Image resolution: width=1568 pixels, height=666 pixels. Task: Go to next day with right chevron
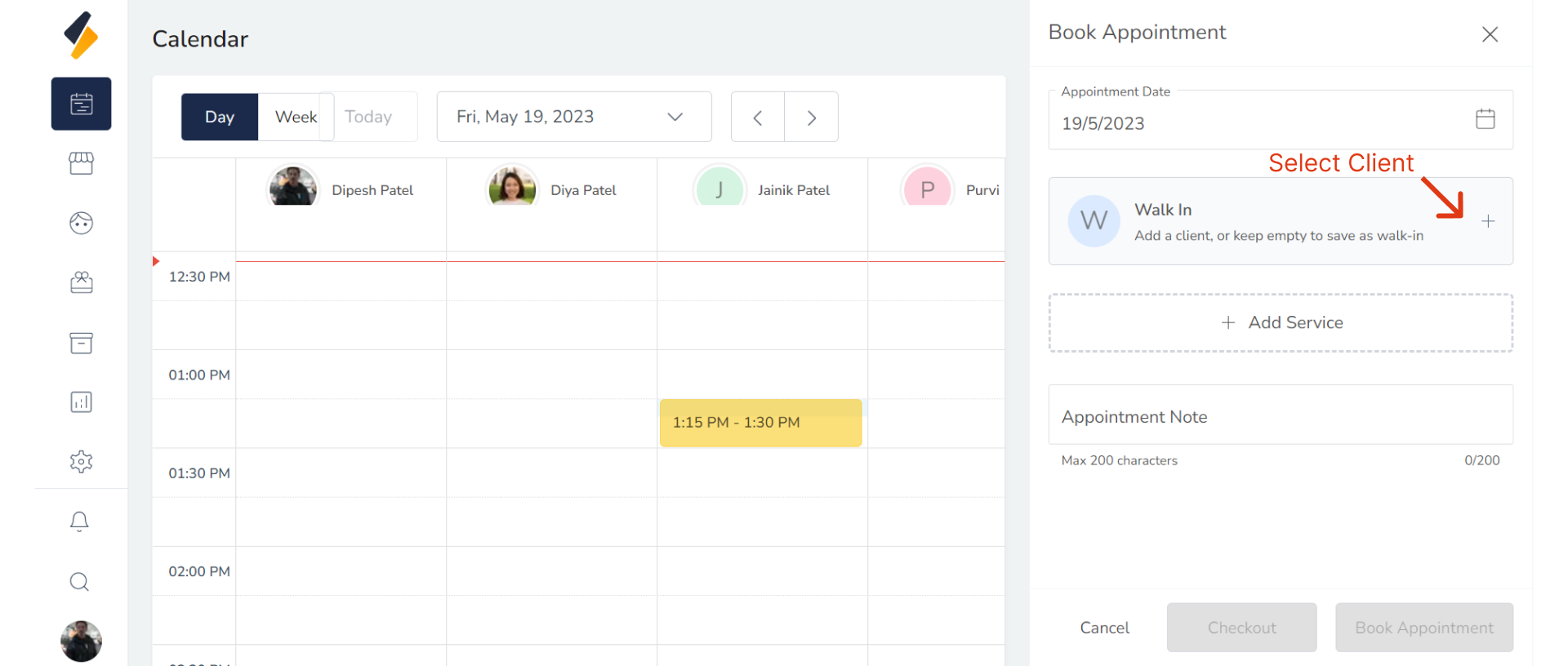pyautogui.click(x=811, y=118)
